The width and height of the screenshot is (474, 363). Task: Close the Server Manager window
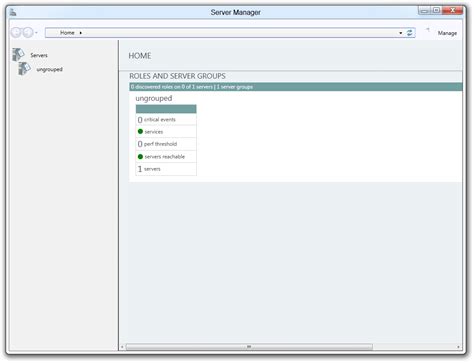(x=452, y=10)
